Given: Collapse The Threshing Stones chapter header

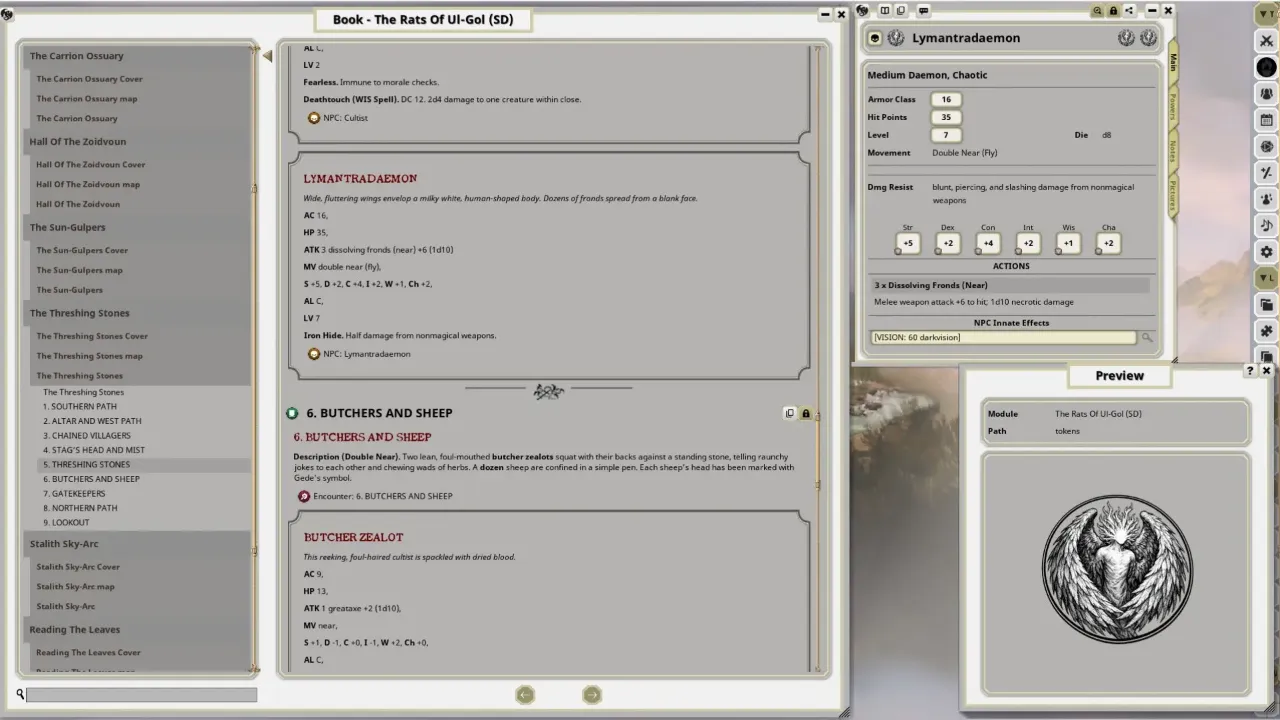Looking at the screenshot, I should [x=137, y=313].
